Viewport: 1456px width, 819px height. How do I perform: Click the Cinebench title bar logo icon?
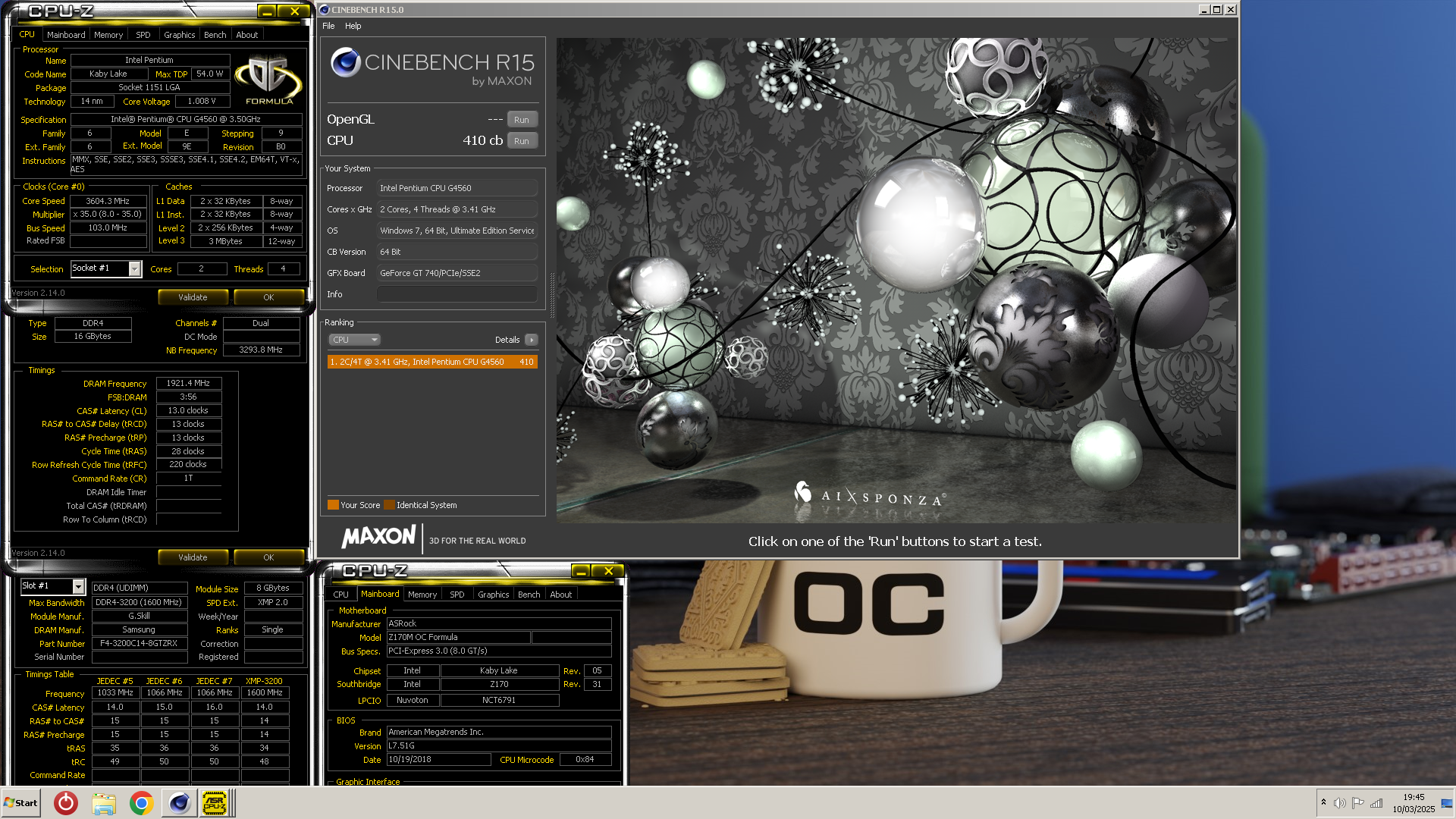(x=325, y=10)
